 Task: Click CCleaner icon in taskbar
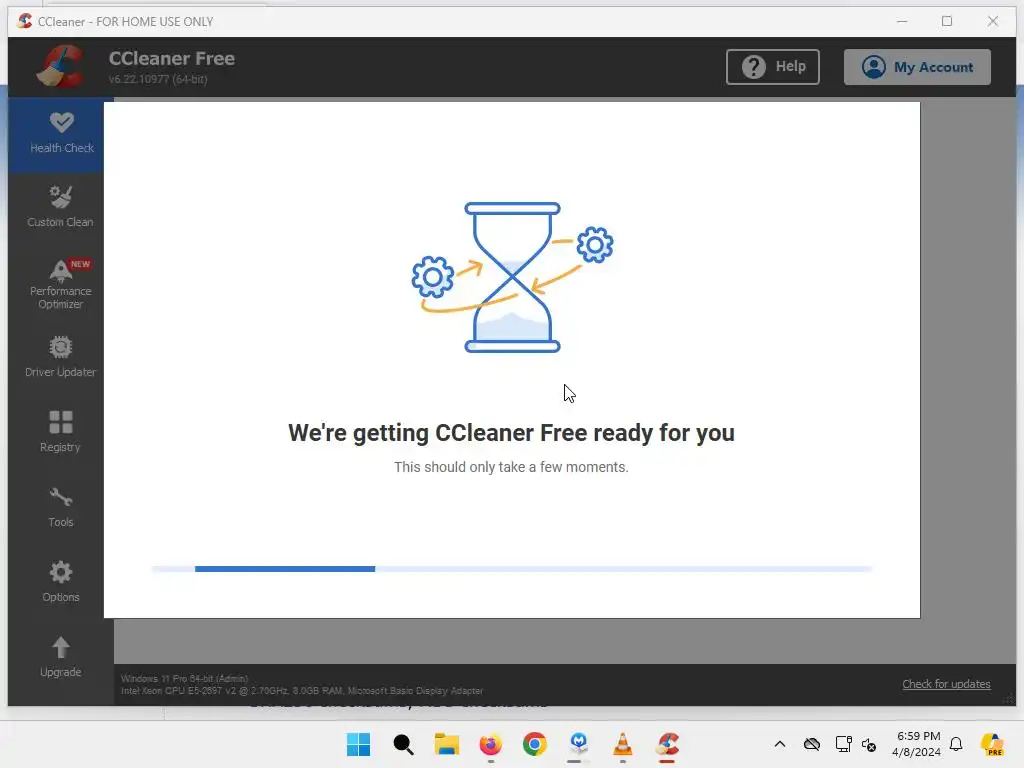pyautogui.click(x=667, y=744)
